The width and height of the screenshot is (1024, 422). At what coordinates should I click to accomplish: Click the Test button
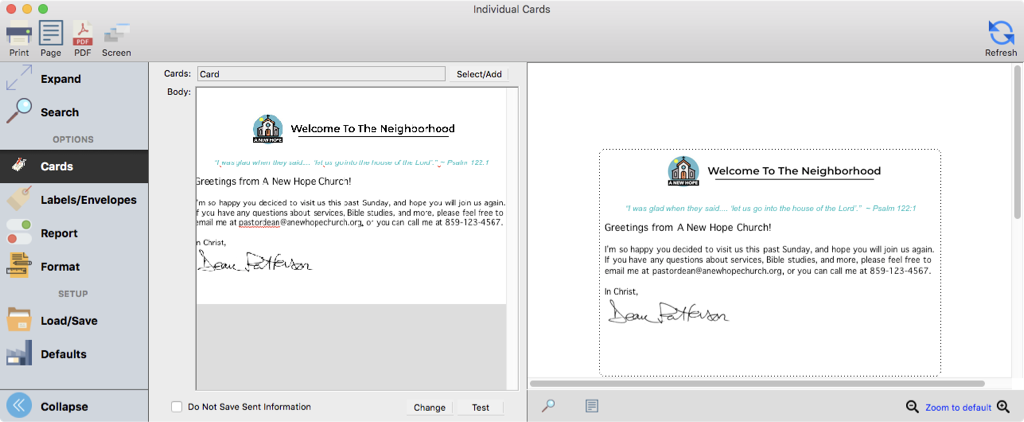(480, 407)
